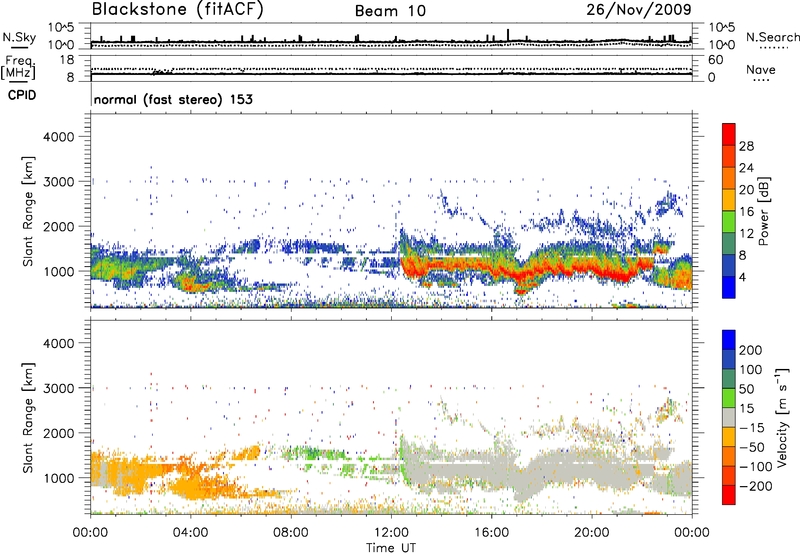Click the '18' frequency axis value
Image resolution: width=800 pixels, height=554 pixels.
(67, 60)
